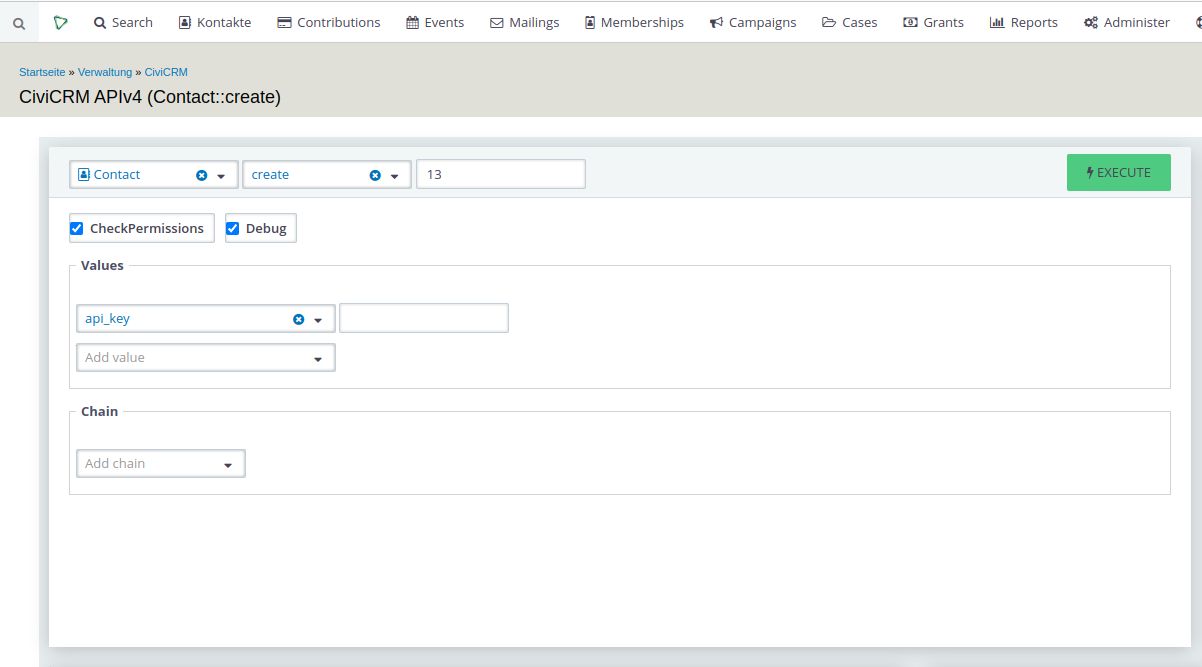Click the green Execute button

click(1118, 172)
